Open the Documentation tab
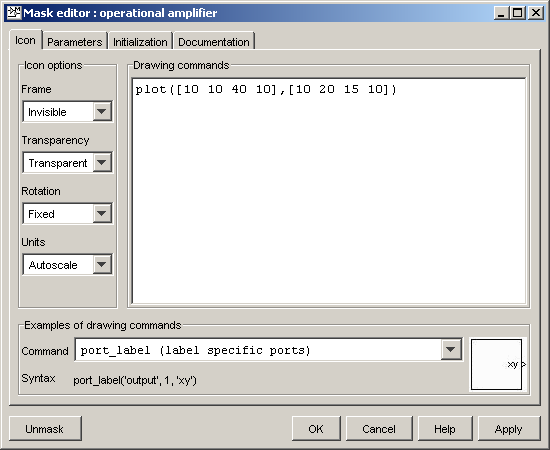 (x=214, y=42)
